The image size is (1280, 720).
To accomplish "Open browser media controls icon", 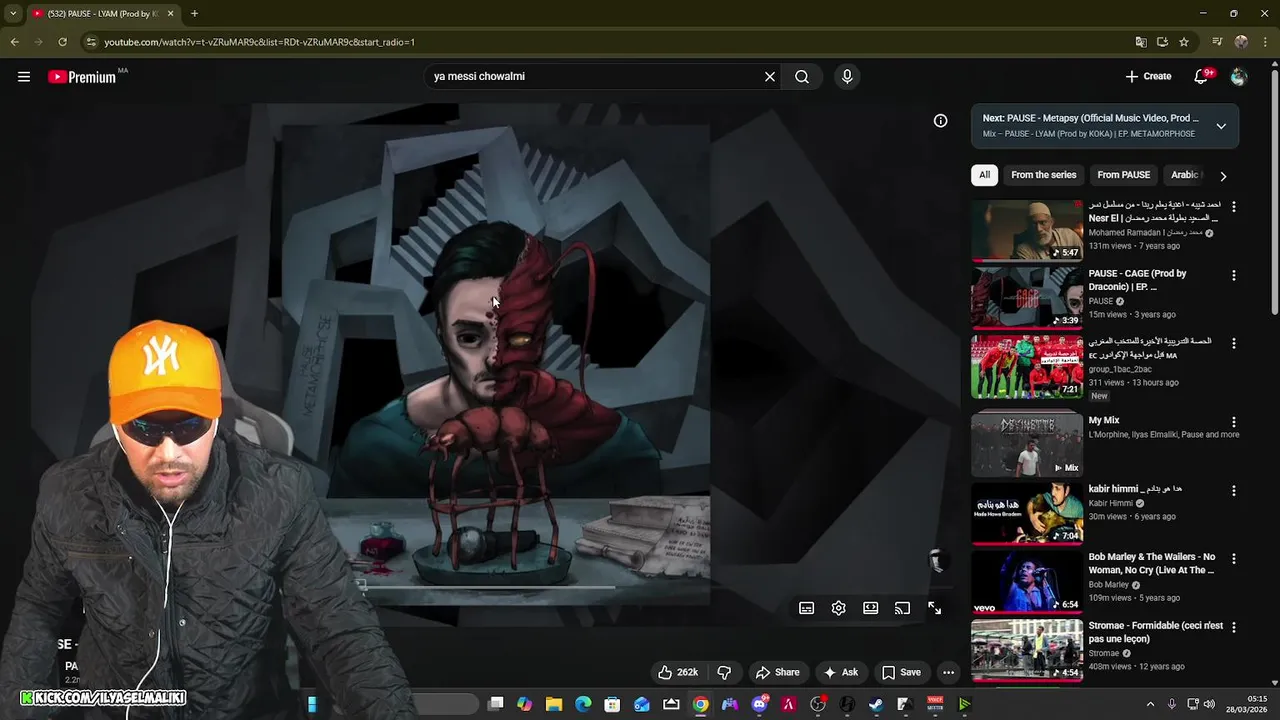I will [x=1217, y=42].
